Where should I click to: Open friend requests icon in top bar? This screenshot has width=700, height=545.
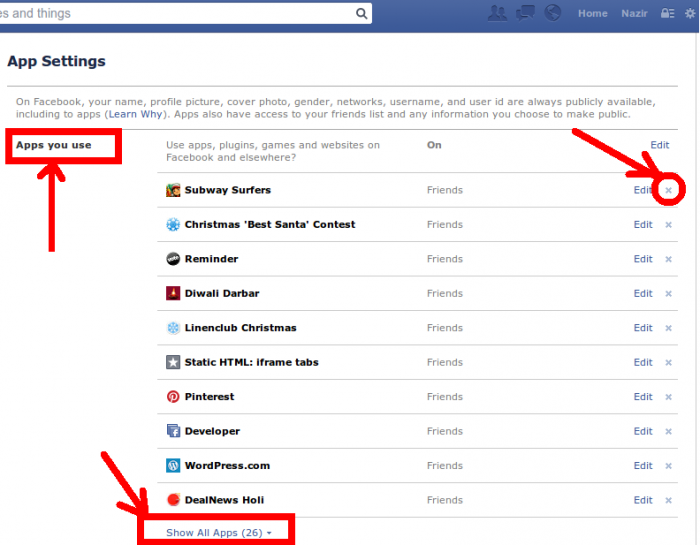coord(497,13)
